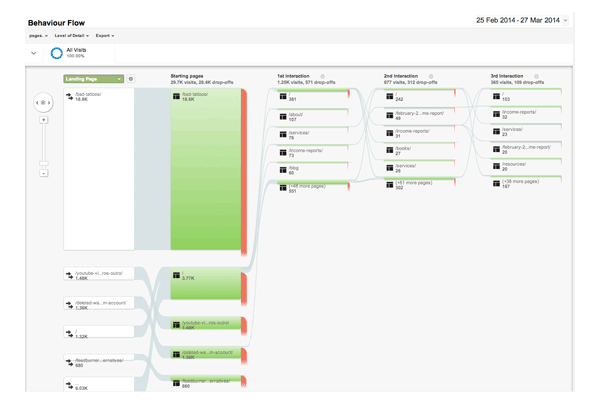Click the settings icon beside 2nd Interaction
Image resolution: width=600 pixels, height=405 pixels.
coord(431,76)
